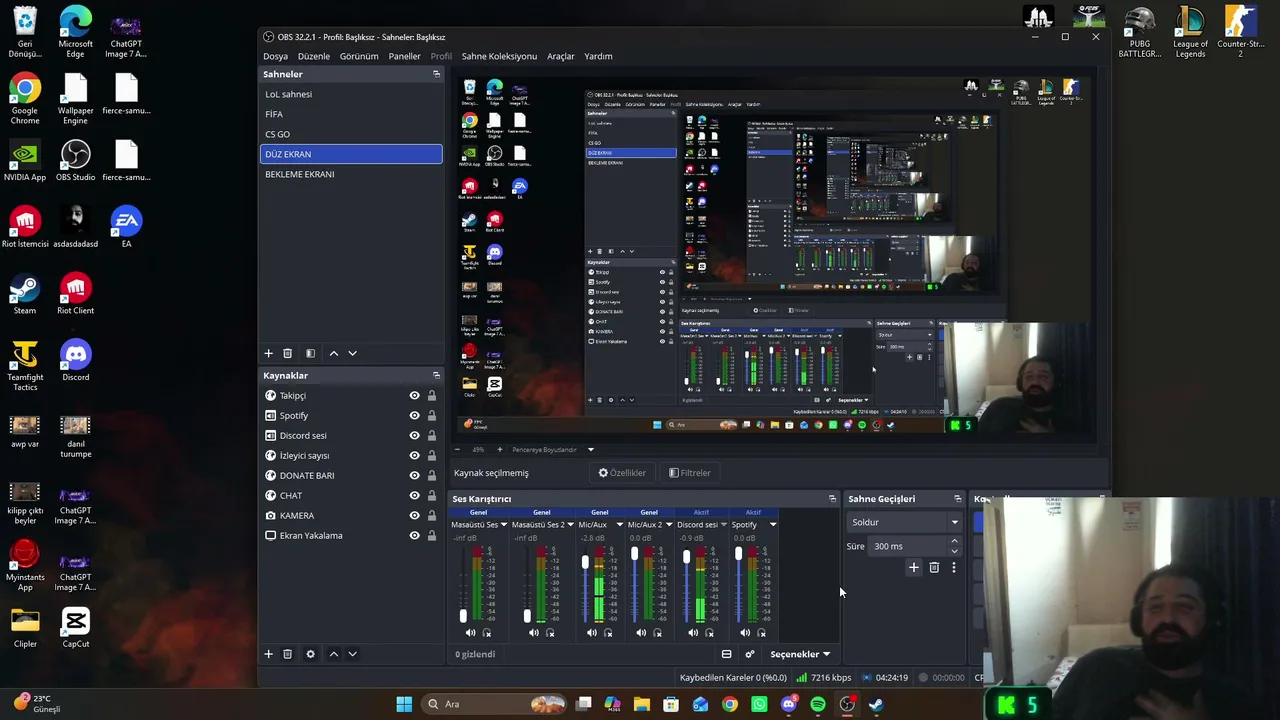This screenshot has width=1280, height=720.
Task: Open the Sahne Koleksiyonu menu
Action: 499,56
